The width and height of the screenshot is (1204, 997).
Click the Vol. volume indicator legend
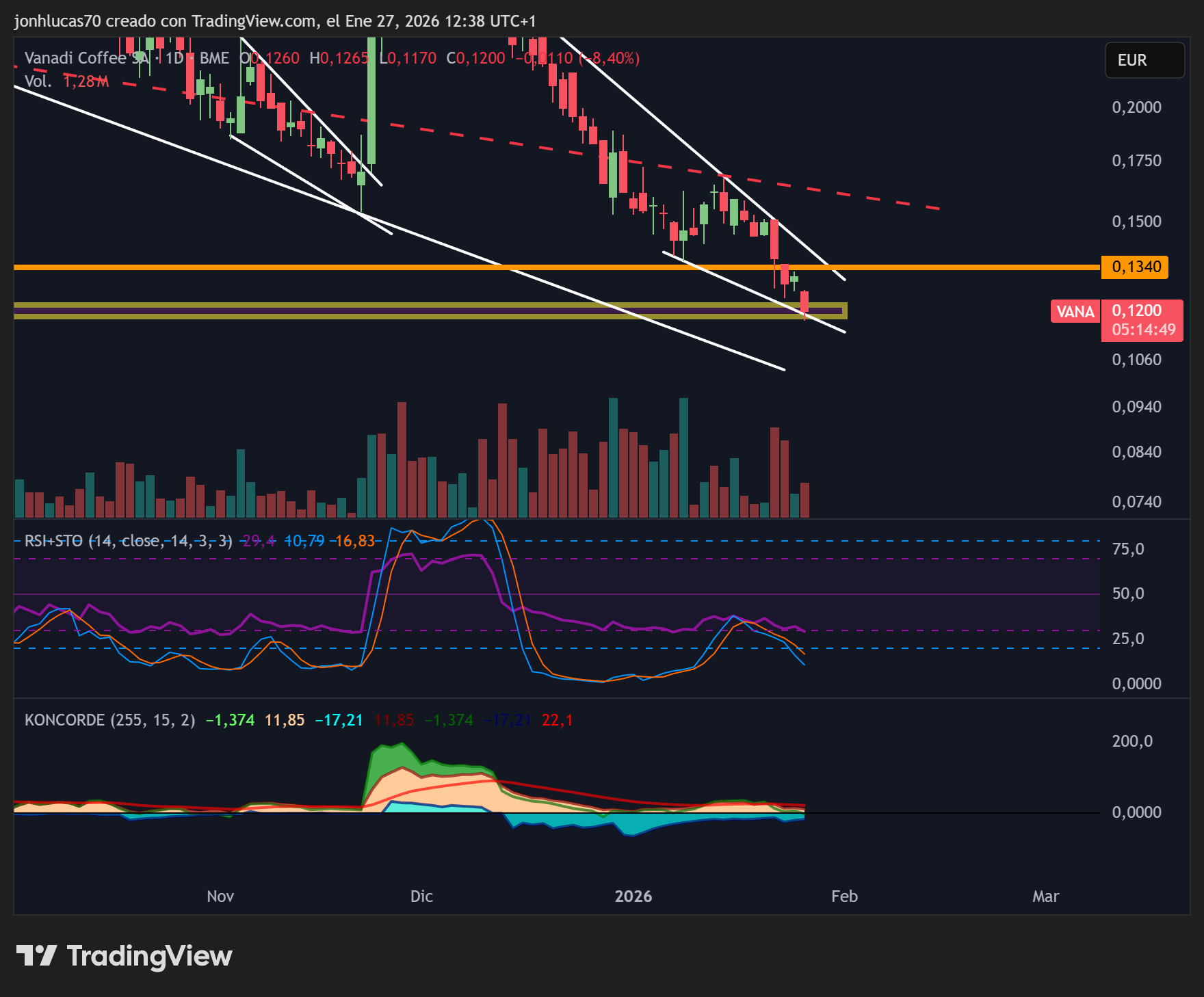click(38, 81)
